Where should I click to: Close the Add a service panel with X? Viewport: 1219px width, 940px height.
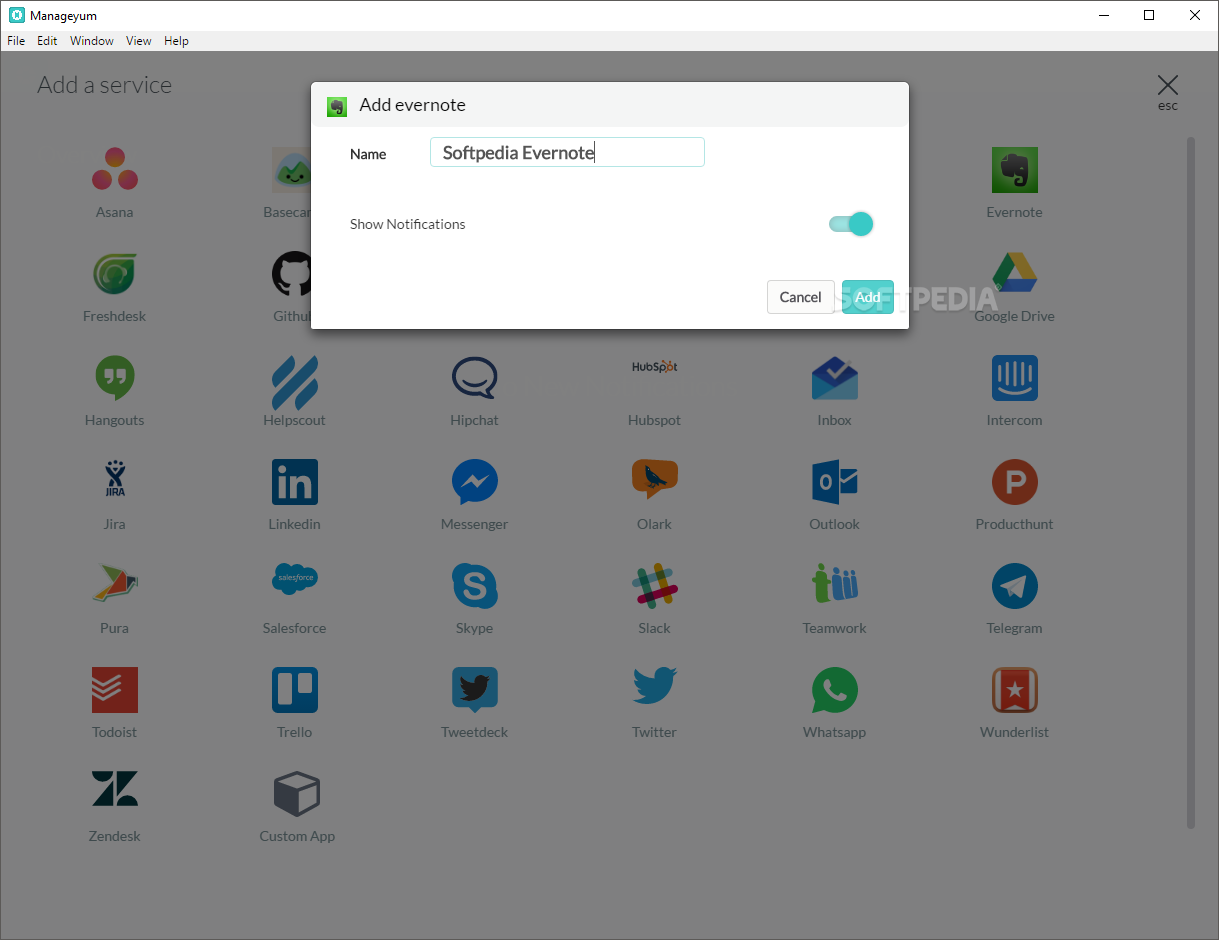[1168, 85]
